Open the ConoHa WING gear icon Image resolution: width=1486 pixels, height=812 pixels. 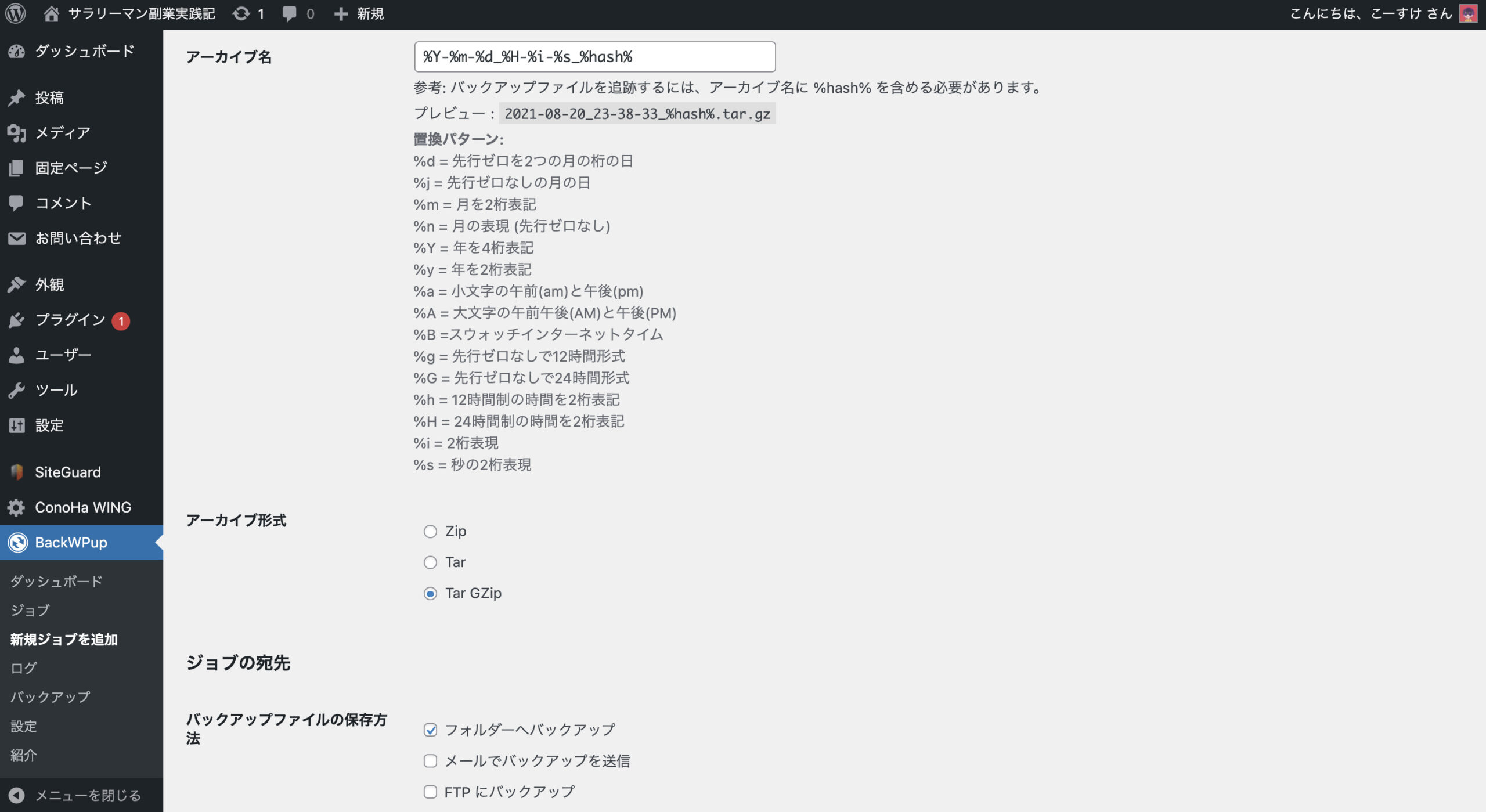coord(17,507)
